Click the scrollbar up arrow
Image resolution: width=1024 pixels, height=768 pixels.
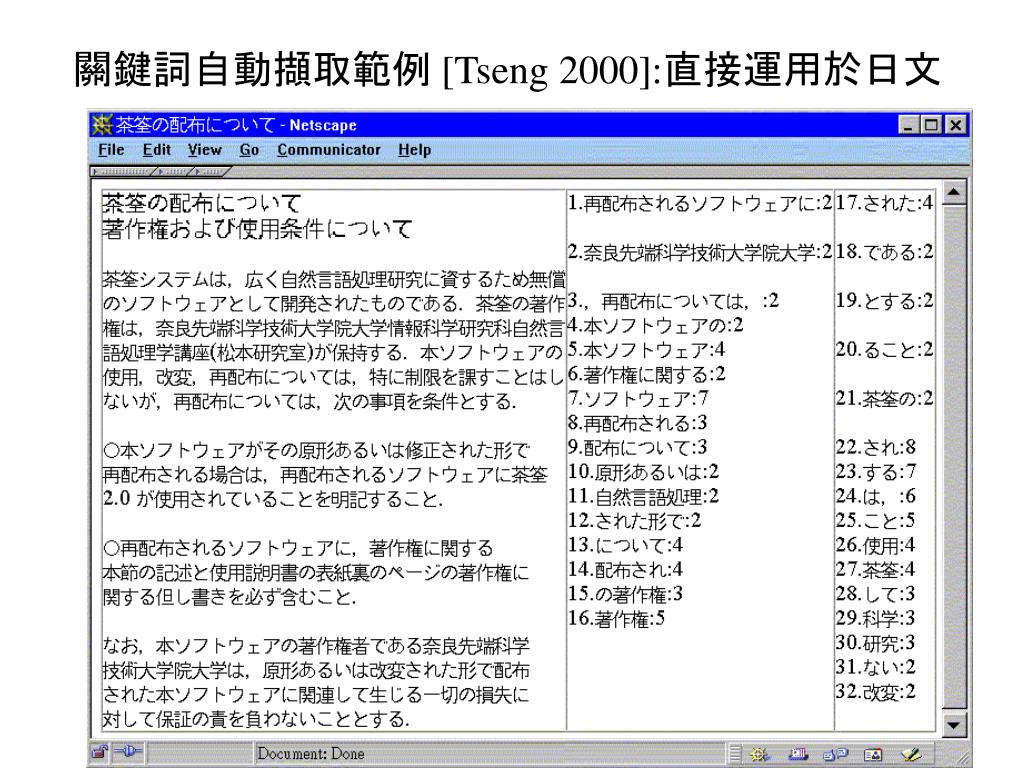pyautogui.click(x=954, y=192)
